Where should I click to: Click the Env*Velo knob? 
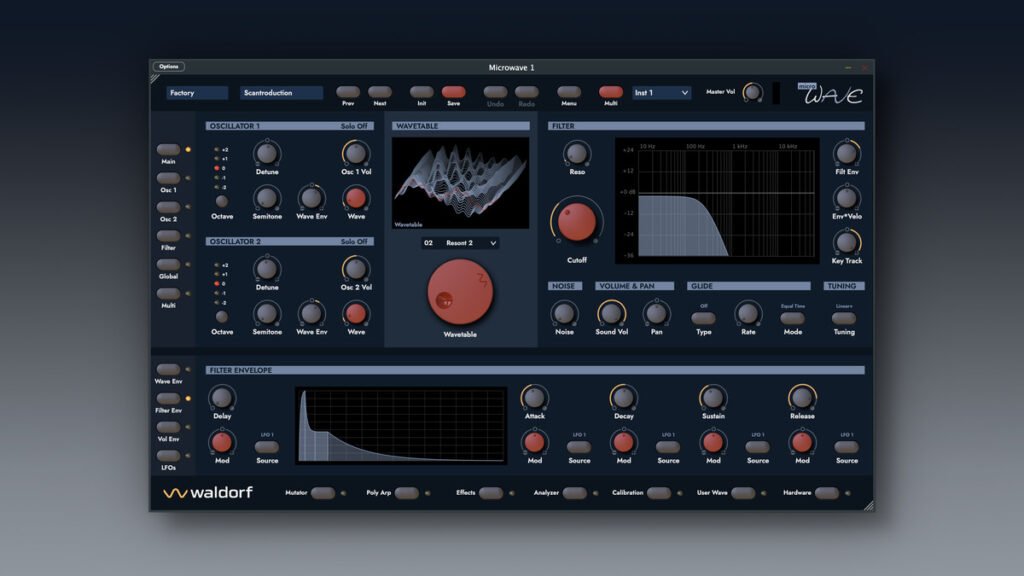pyautogui.click(x=846, y=198)
